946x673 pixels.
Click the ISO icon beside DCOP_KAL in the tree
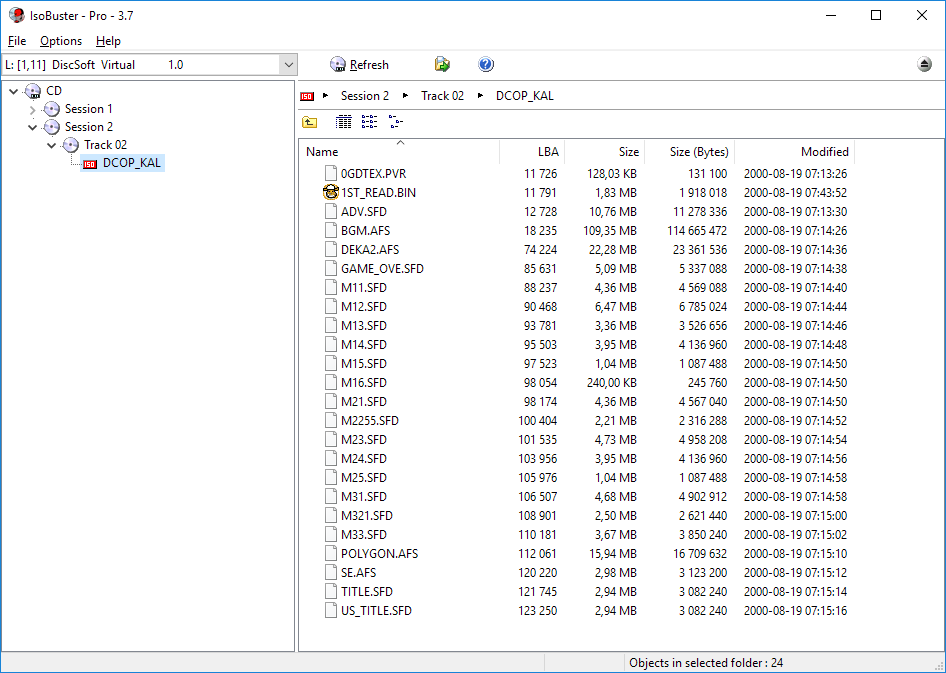90,164
